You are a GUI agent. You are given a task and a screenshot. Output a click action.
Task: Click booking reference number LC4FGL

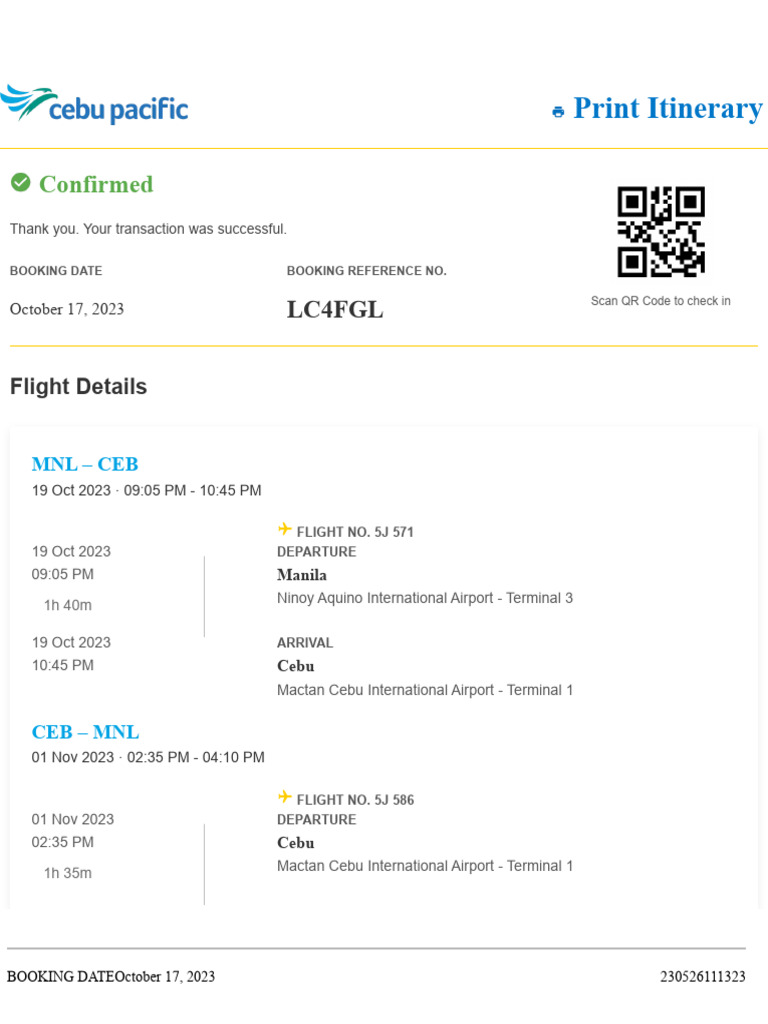335,310
